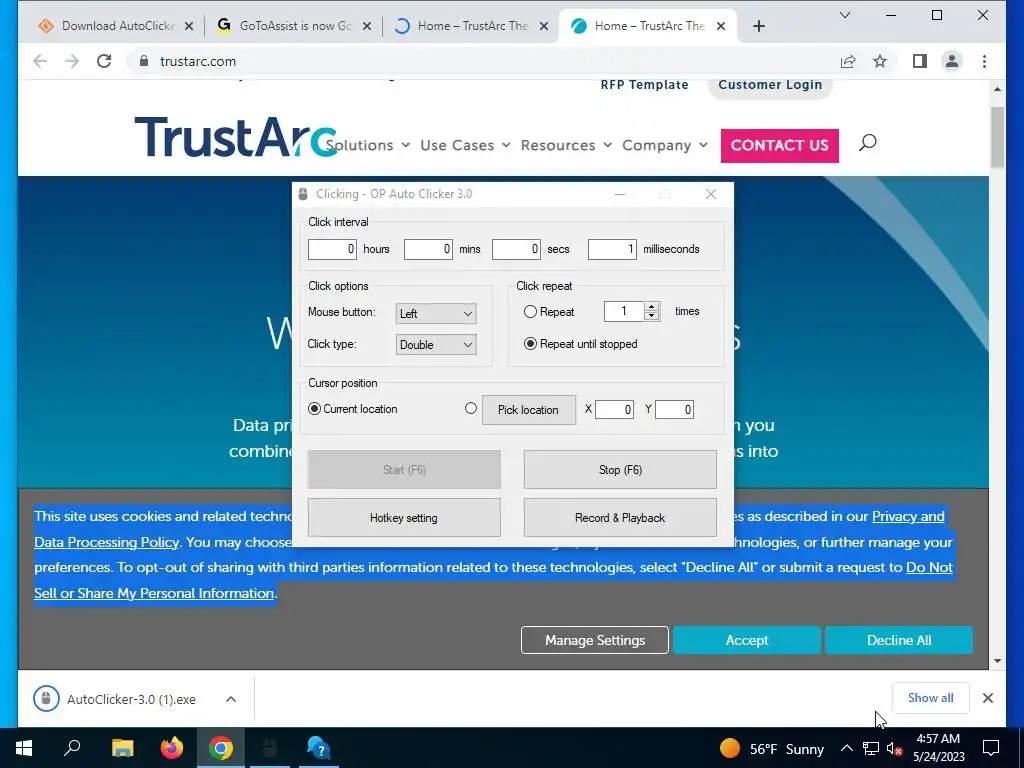
Task: Open Manage Settings for cookies
Action: click(x=594, y=640)
